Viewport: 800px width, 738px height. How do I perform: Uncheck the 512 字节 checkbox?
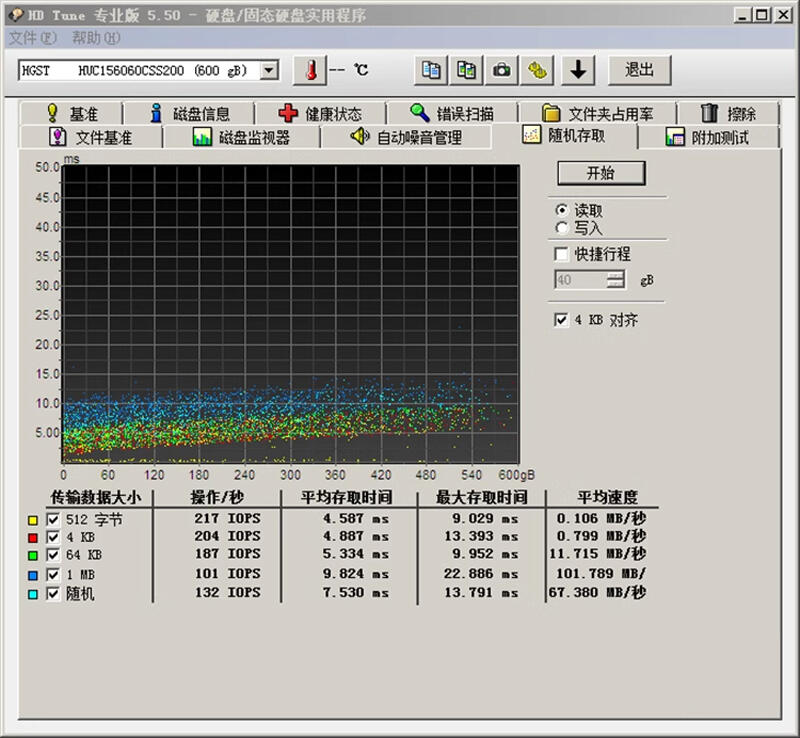click(x=53, y=520)
